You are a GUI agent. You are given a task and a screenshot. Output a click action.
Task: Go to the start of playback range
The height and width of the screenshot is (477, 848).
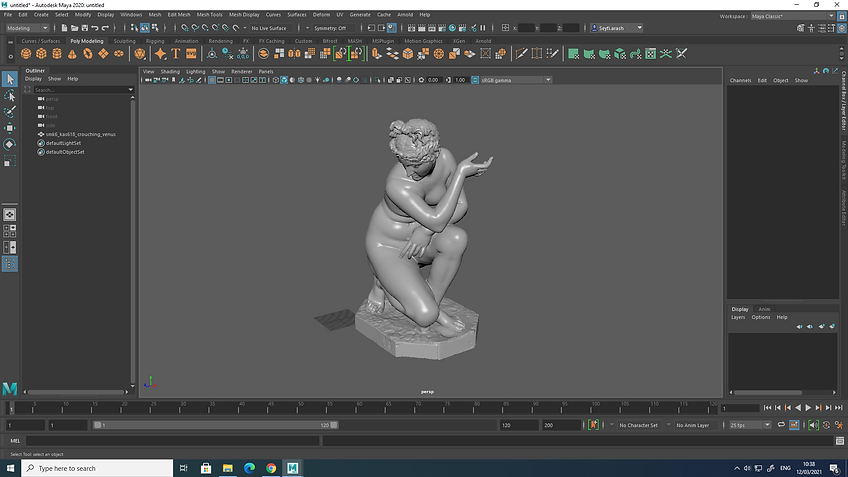[x=767, y=408]
